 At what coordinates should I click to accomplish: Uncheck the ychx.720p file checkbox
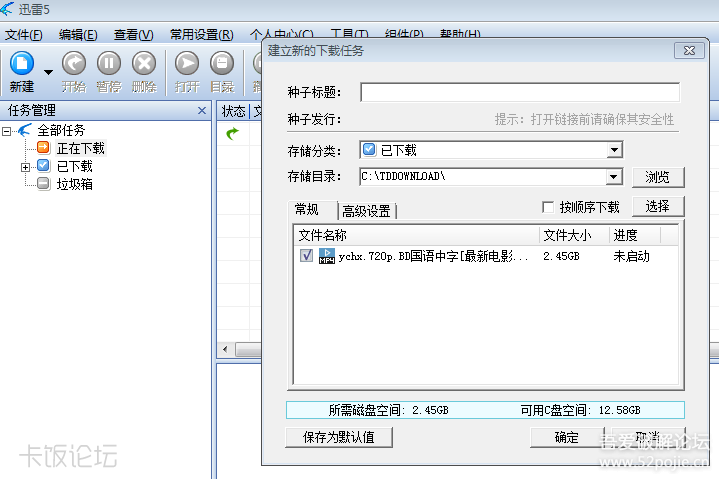(306, 256)
